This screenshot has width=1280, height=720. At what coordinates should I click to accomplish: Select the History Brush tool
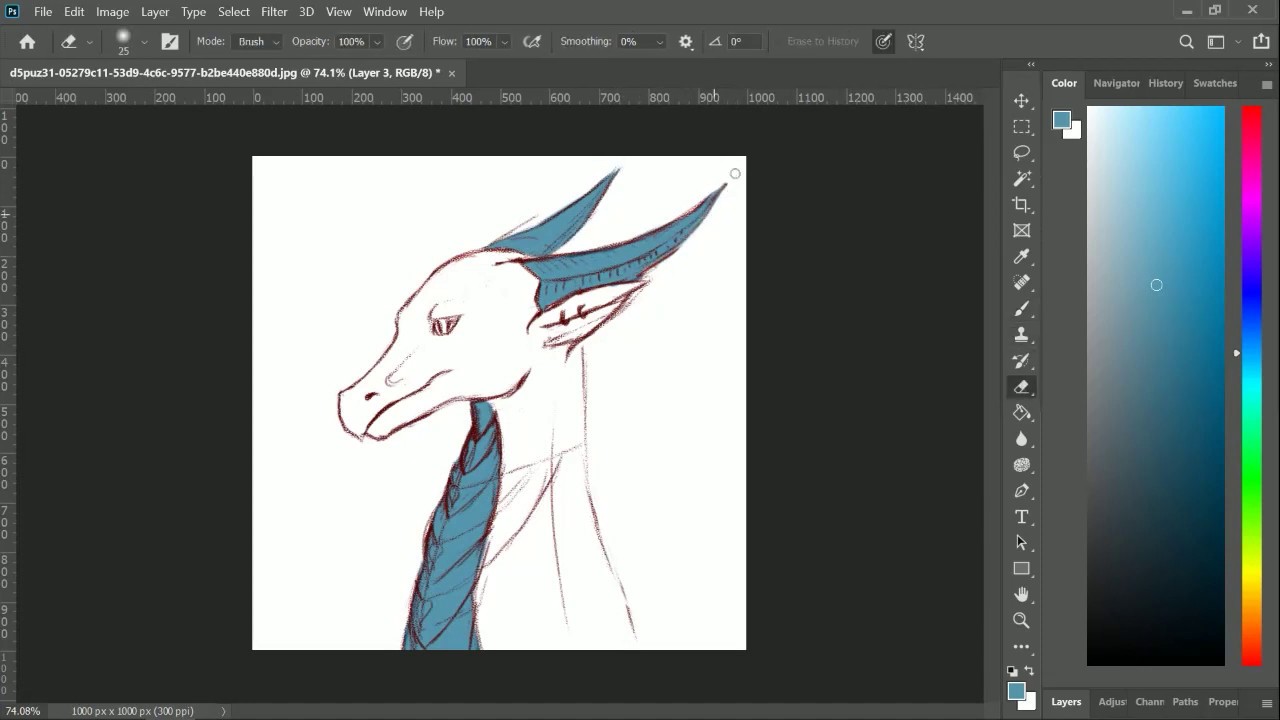pos(1021,361)
